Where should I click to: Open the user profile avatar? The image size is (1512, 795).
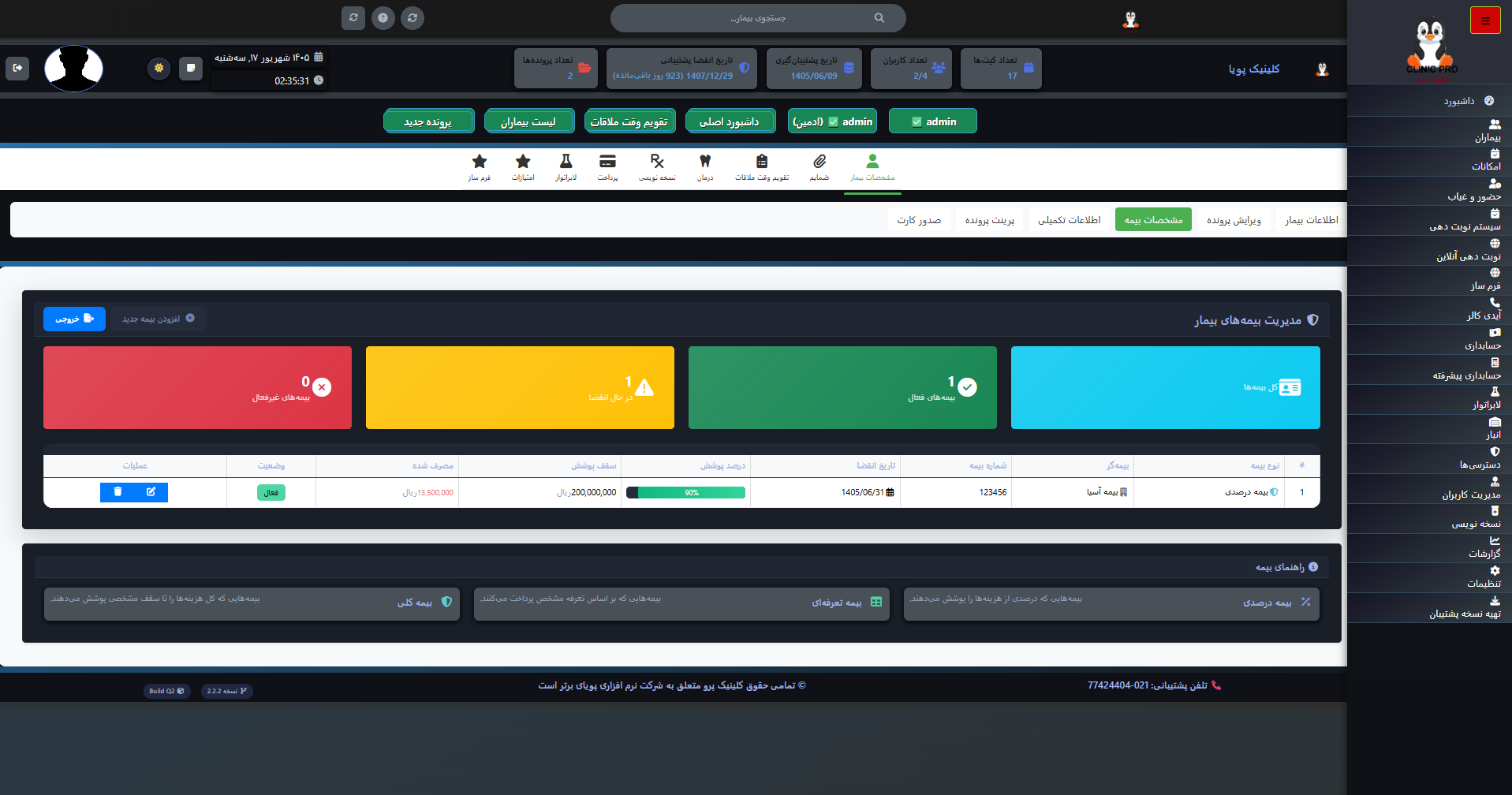pyautogui.click(x=73, y=69)
